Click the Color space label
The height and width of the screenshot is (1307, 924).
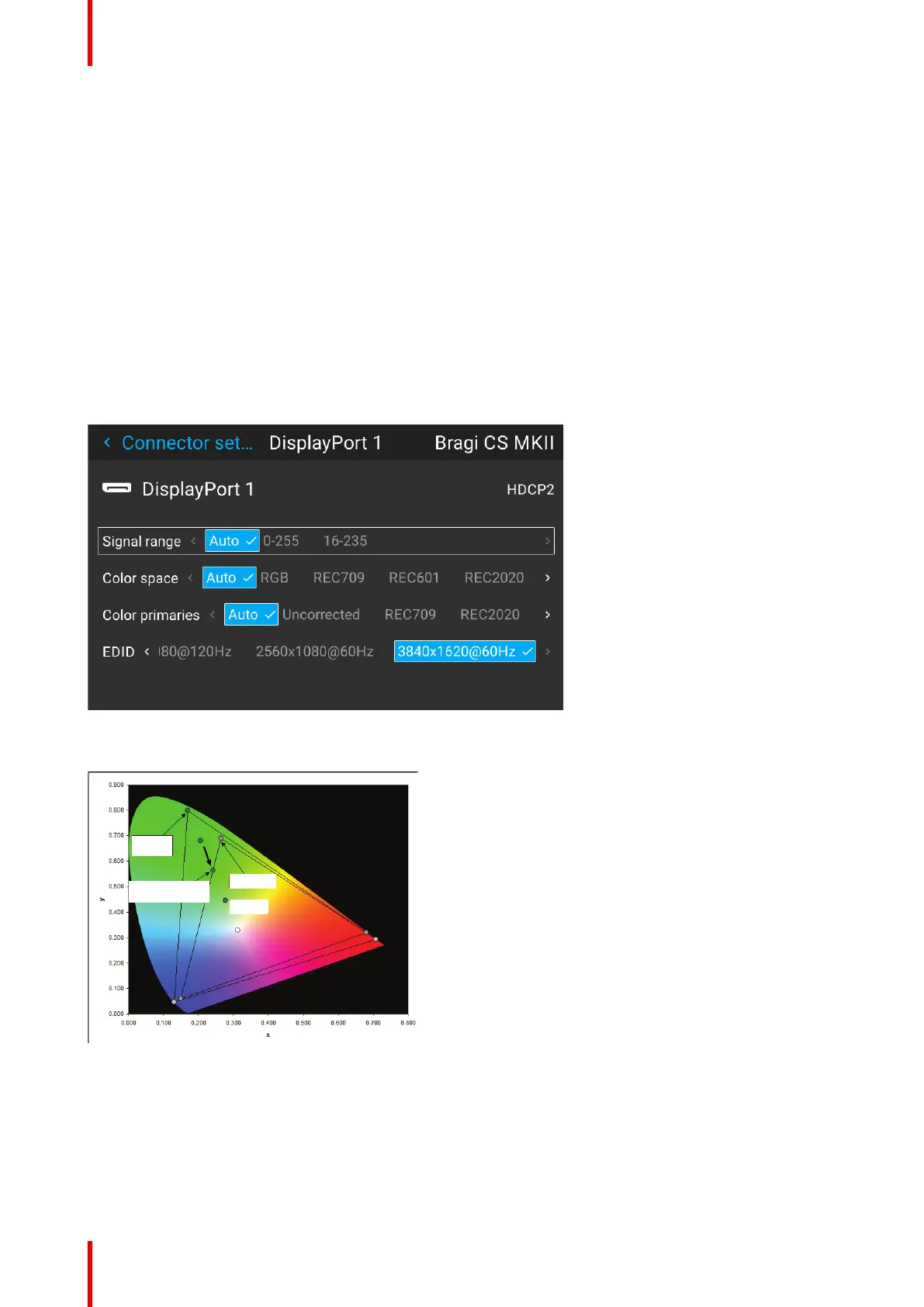click(140, 578)
